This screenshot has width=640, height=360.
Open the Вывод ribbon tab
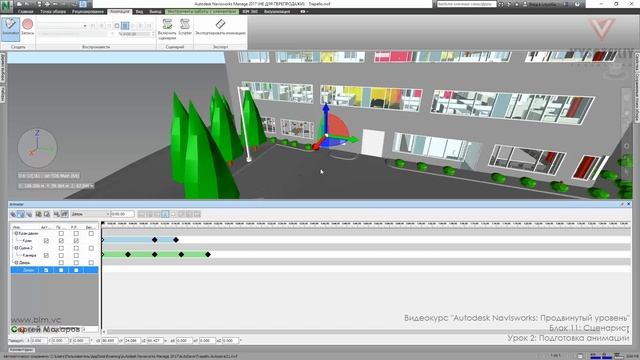click(x=155, y=12)
